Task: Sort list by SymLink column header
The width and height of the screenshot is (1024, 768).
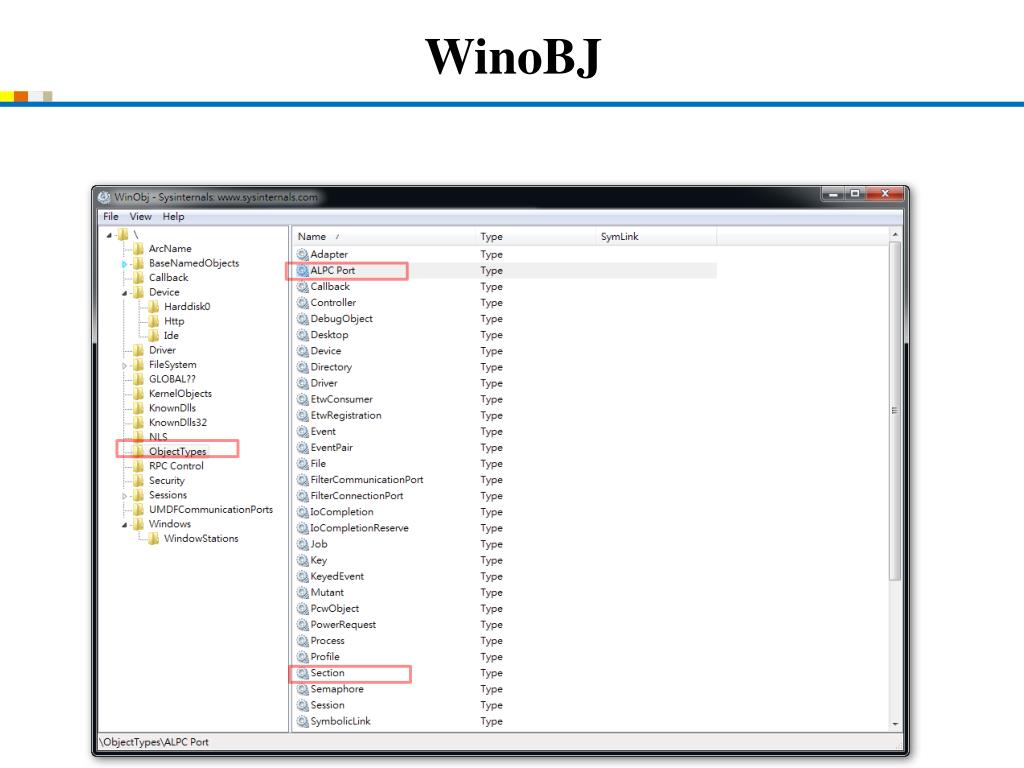Action: 656,236
